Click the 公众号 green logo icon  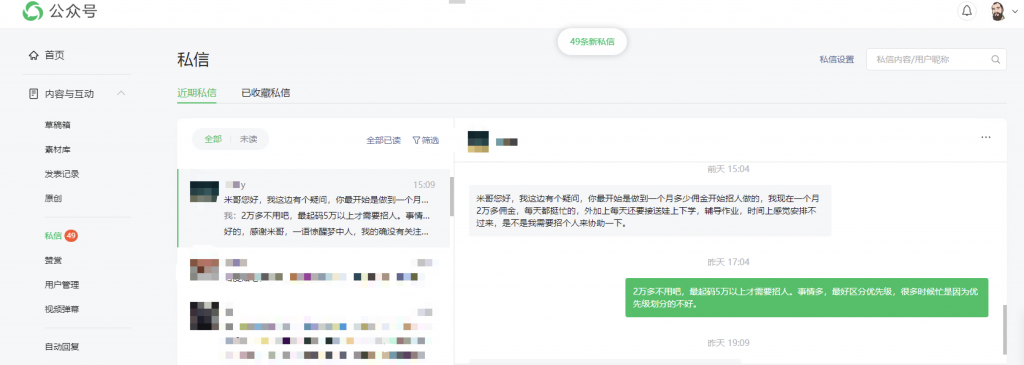33,10
